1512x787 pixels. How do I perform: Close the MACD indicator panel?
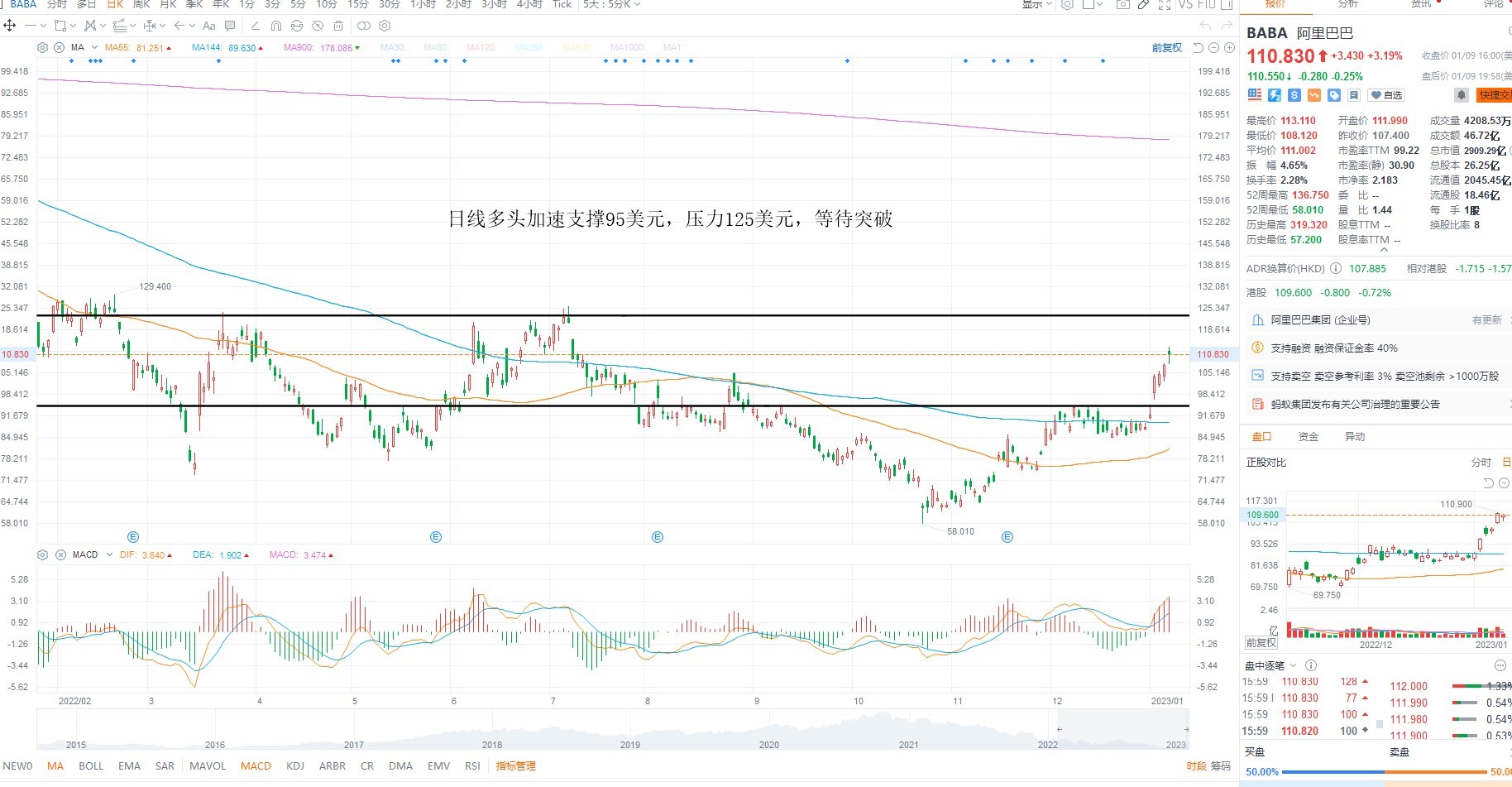tap(60, 554)
